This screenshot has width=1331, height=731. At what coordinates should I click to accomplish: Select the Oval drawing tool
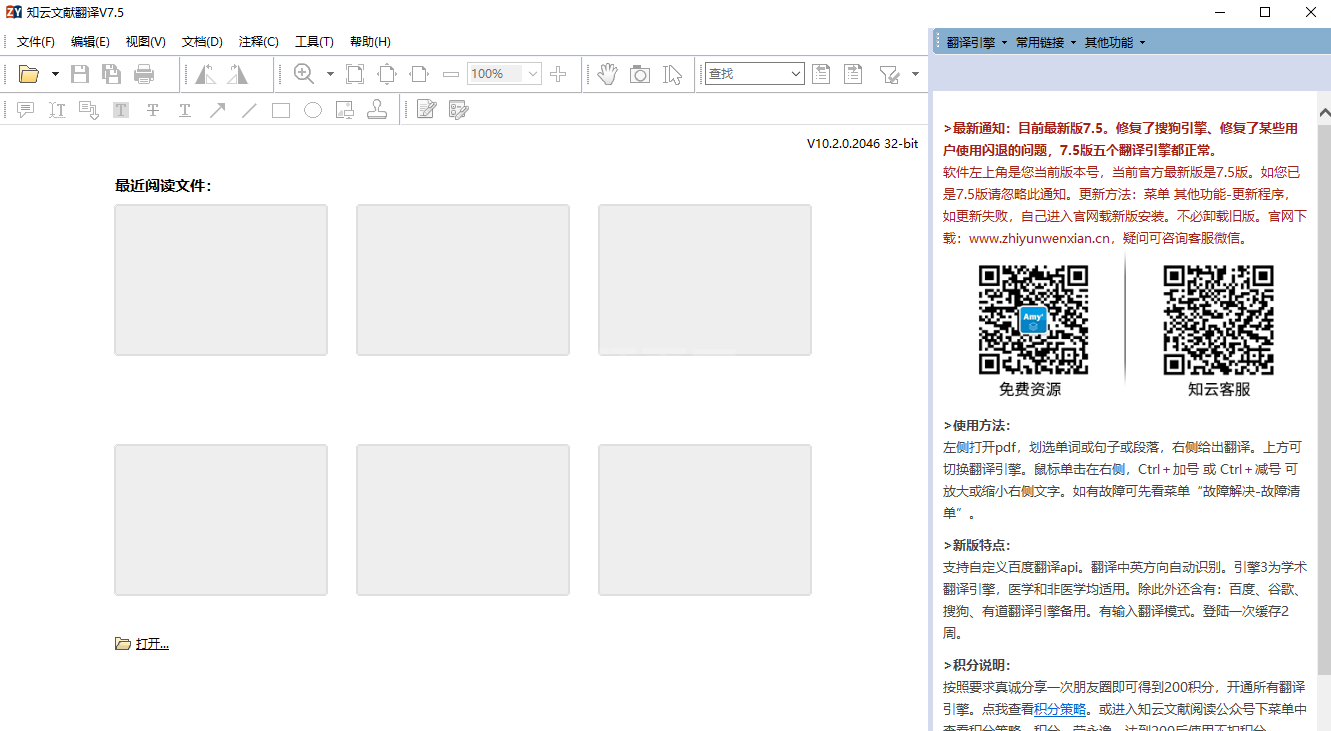pos(313,110)
